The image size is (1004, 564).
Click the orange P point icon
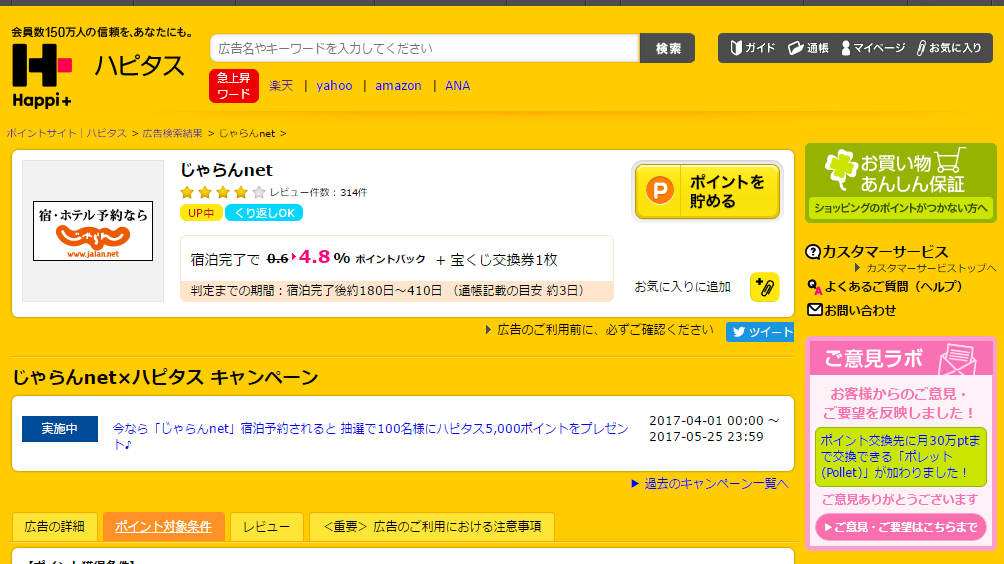[660, 191]
